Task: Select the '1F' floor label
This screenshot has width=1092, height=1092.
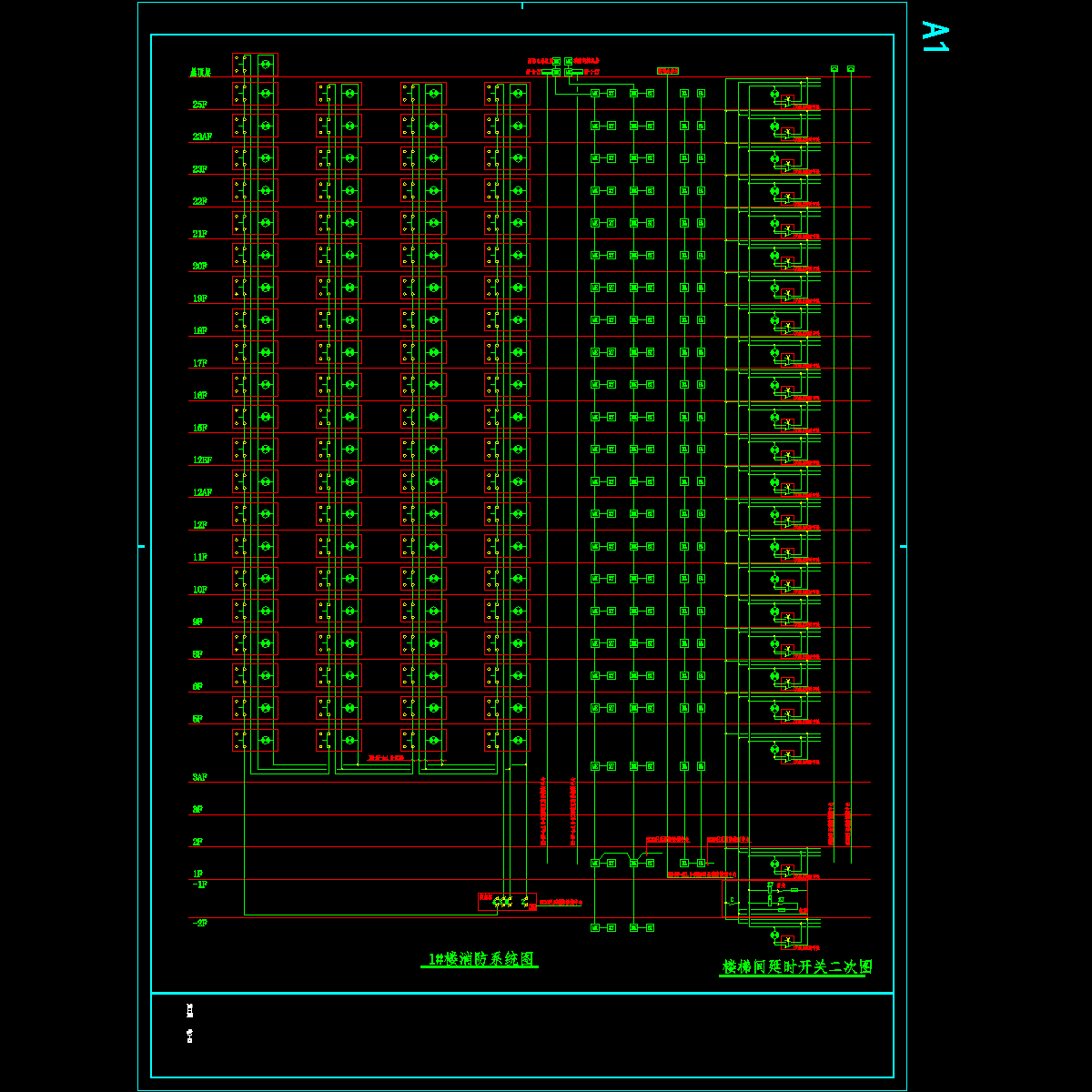Action: pos(197,874)
